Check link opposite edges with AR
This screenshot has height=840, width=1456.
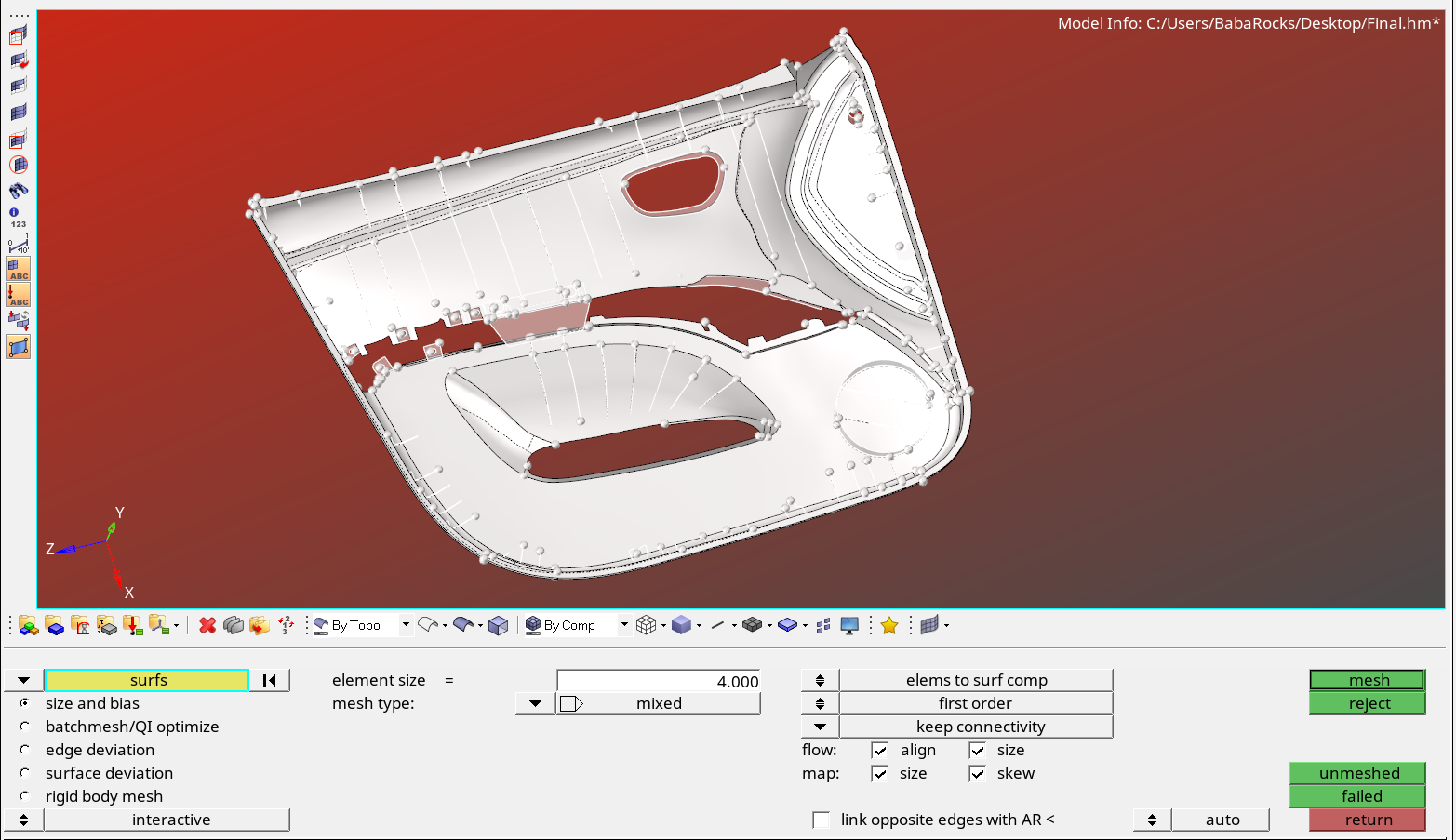point(822,820)
